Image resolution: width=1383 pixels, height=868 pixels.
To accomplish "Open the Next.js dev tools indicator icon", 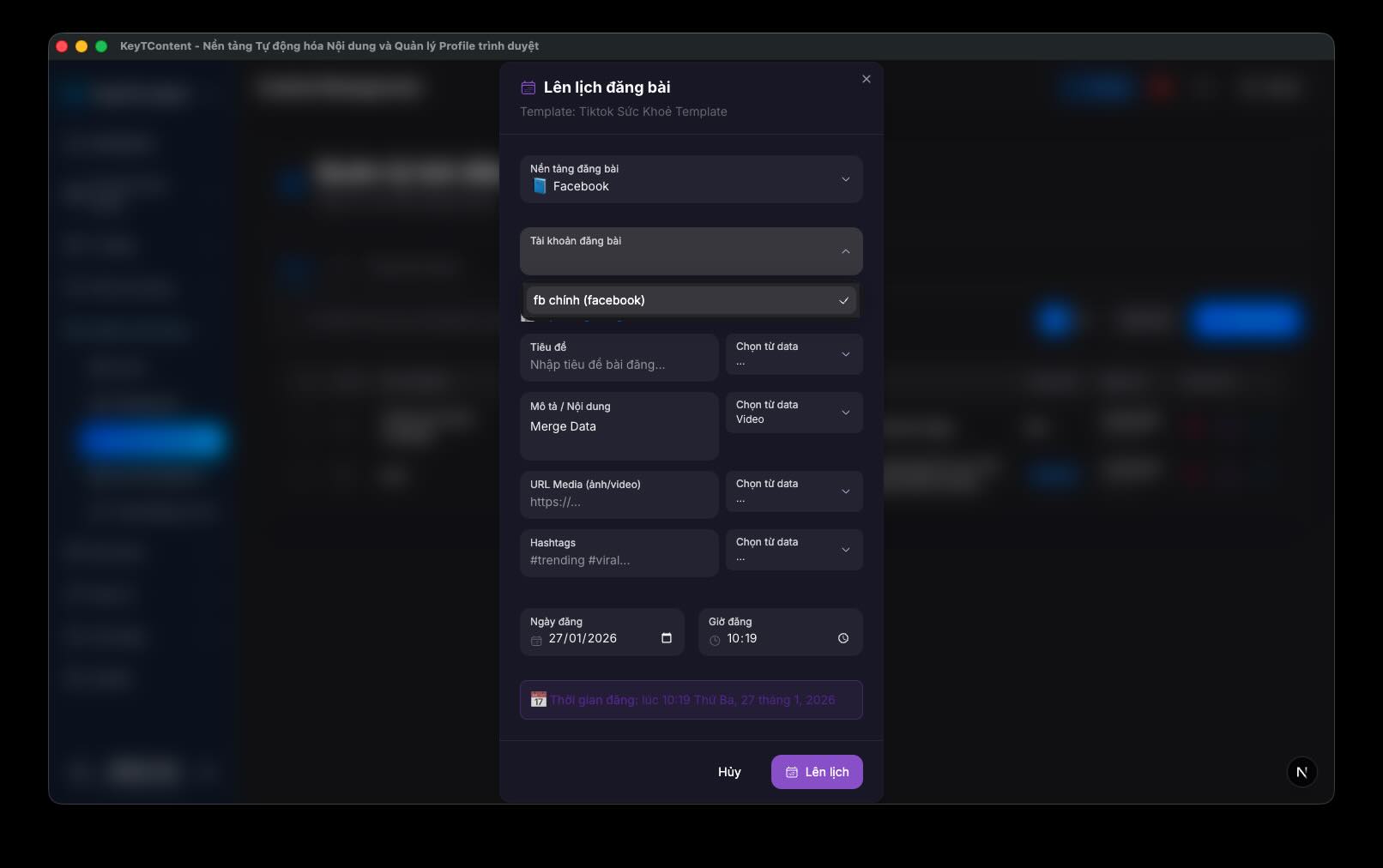I will click(1301, 772).
